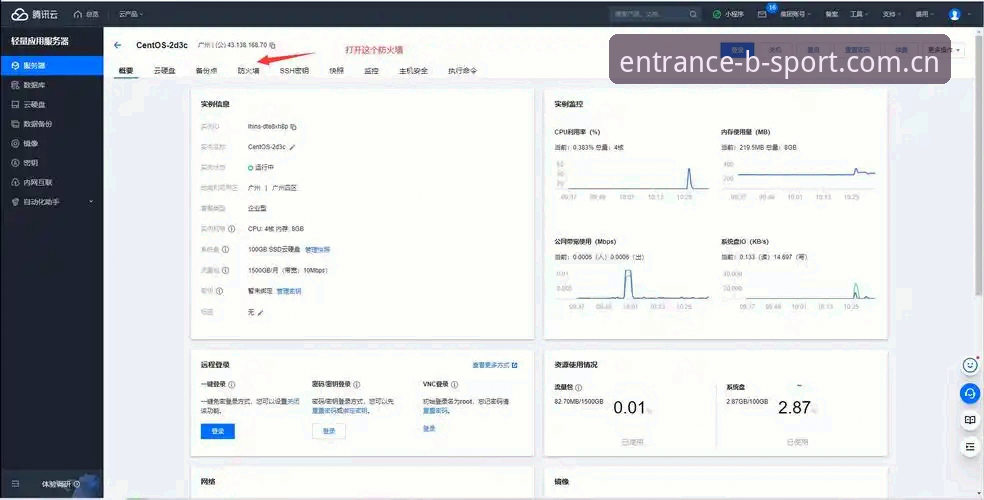Edit the tag pencil icon

tap(260, 312)
